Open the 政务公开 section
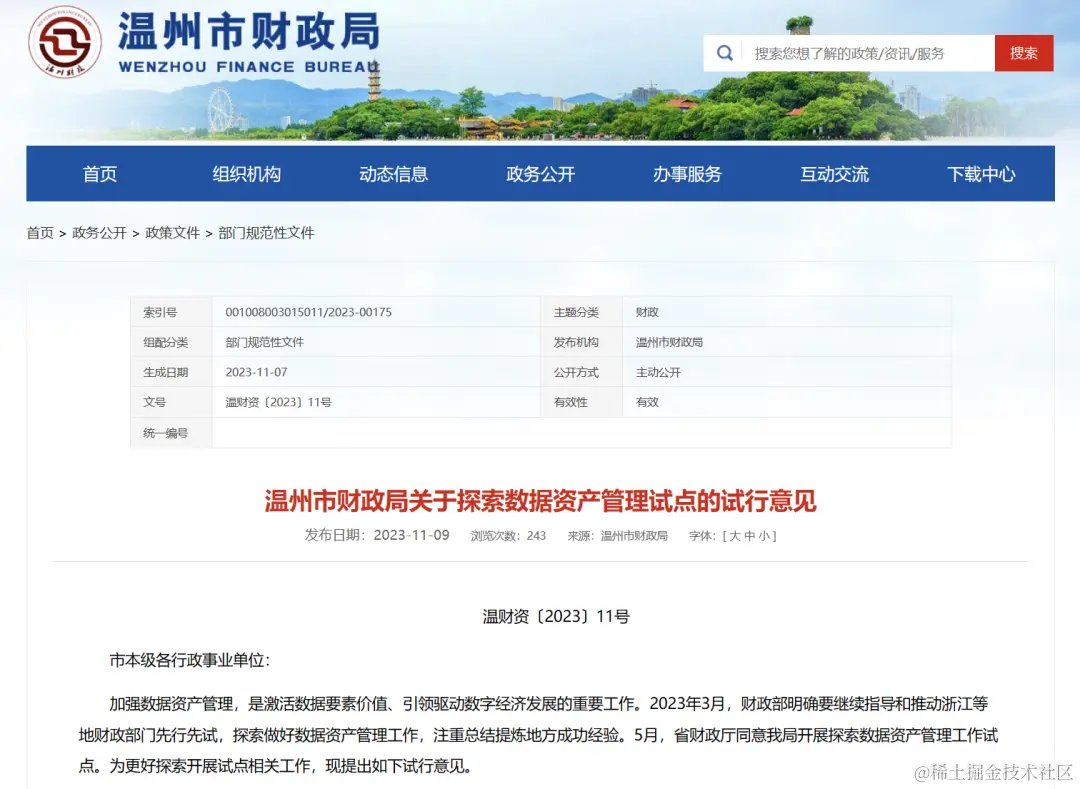Screen dimensions: 1080x789 [539, 173]
